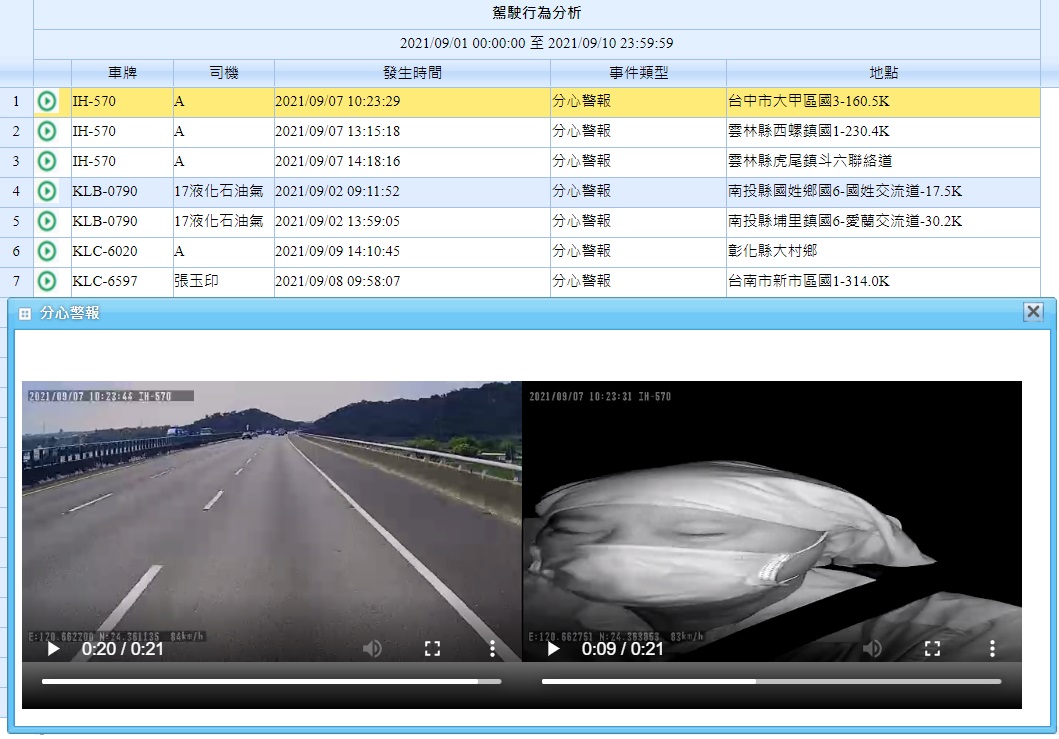Click the grid icon in the 分心警報 title bar
The width and height of the screenshot is (1059, 739).
(25, 313)
